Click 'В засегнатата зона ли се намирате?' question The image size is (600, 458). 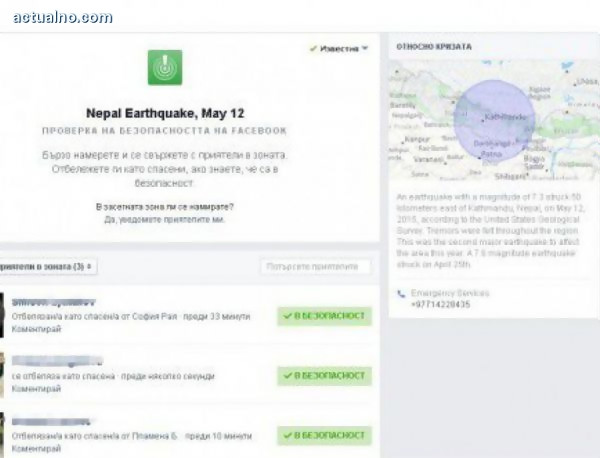pos(165,207)
